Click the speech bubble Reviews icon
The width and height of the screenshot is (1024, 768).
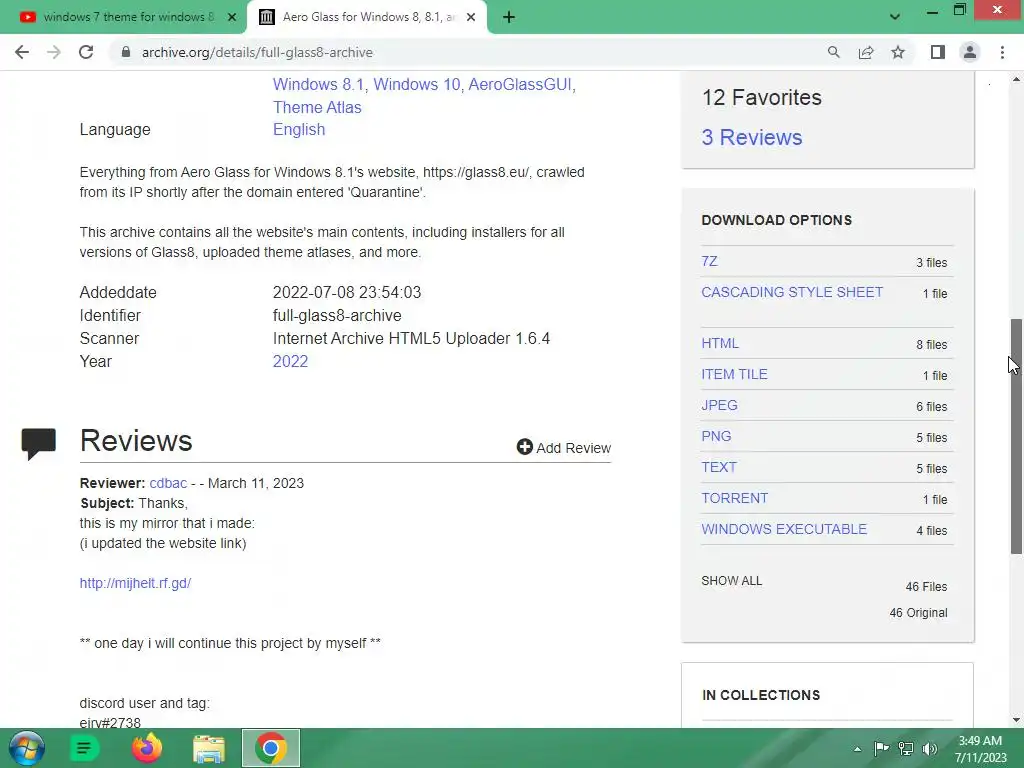(39, 444)
